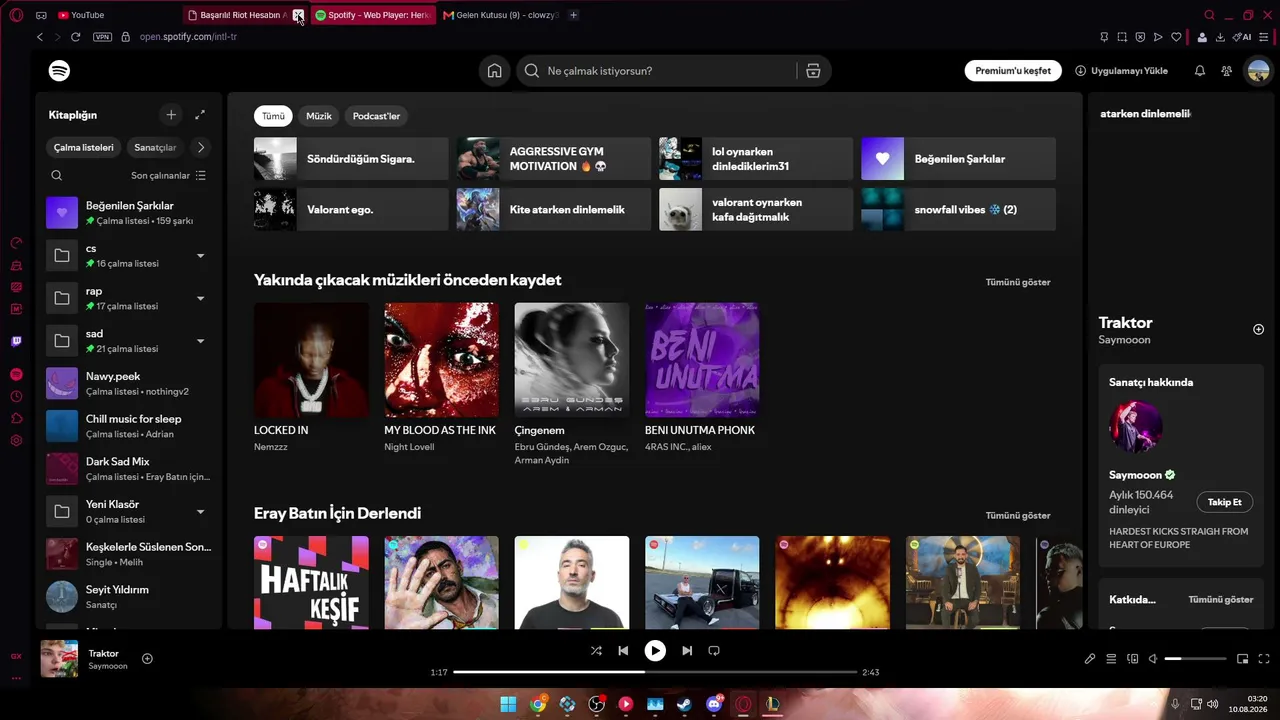The height and width of the screenshot is (720, 1280).
Task: Open a new browser tab
Action: point(573,15)
